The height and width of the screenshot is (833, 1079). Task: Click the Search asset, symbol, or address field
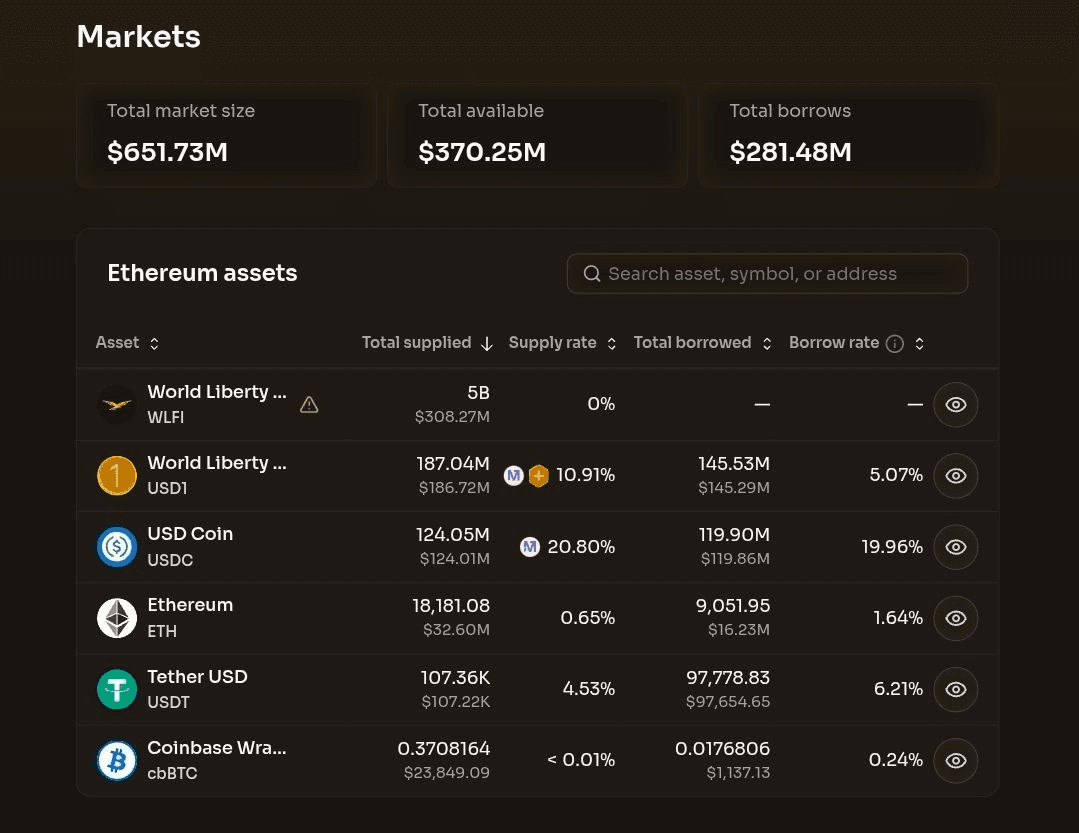tap(767, 274)
